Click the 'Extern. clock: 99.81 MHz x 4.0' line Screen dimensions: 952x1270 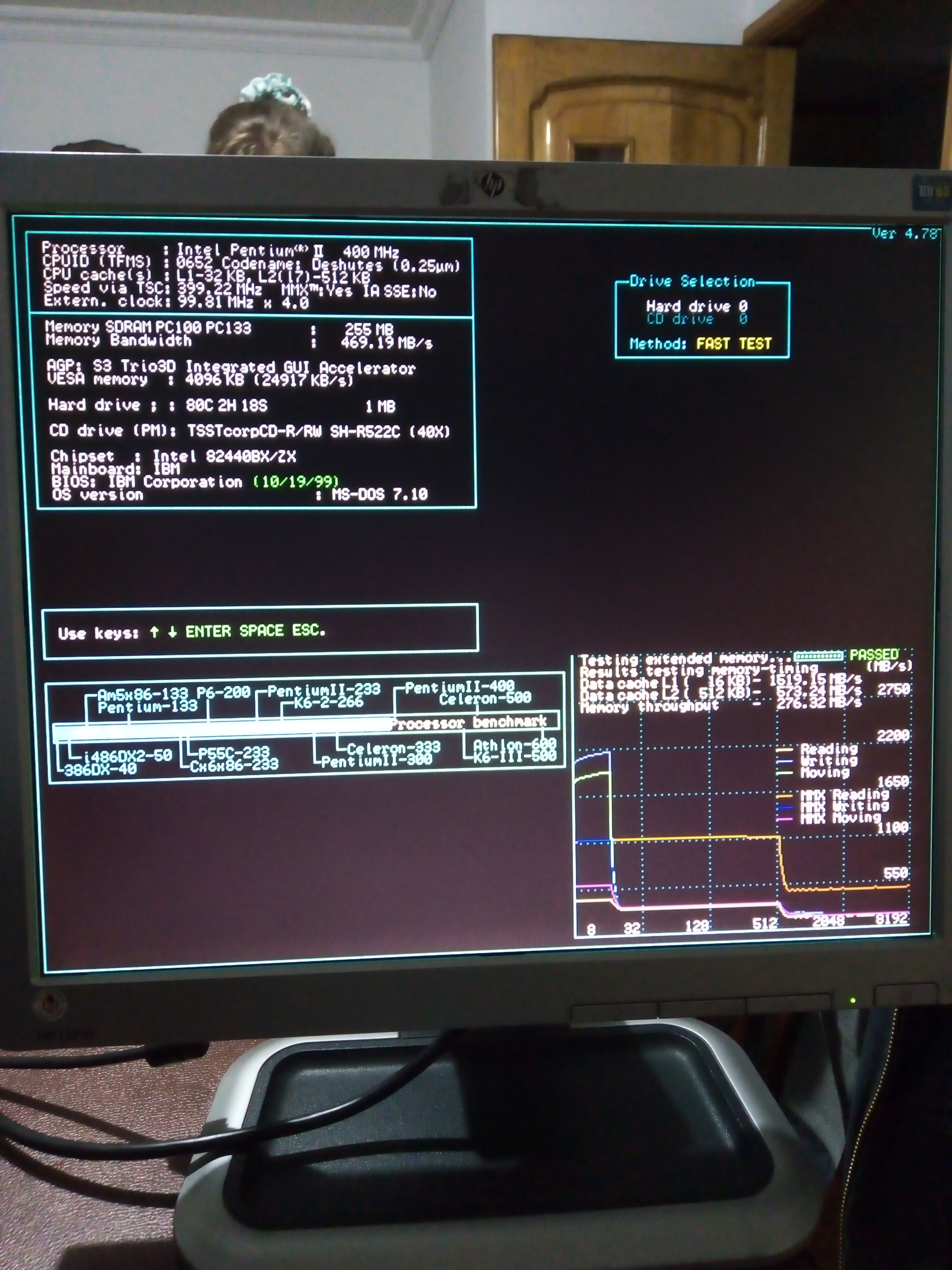coord(176,301)
